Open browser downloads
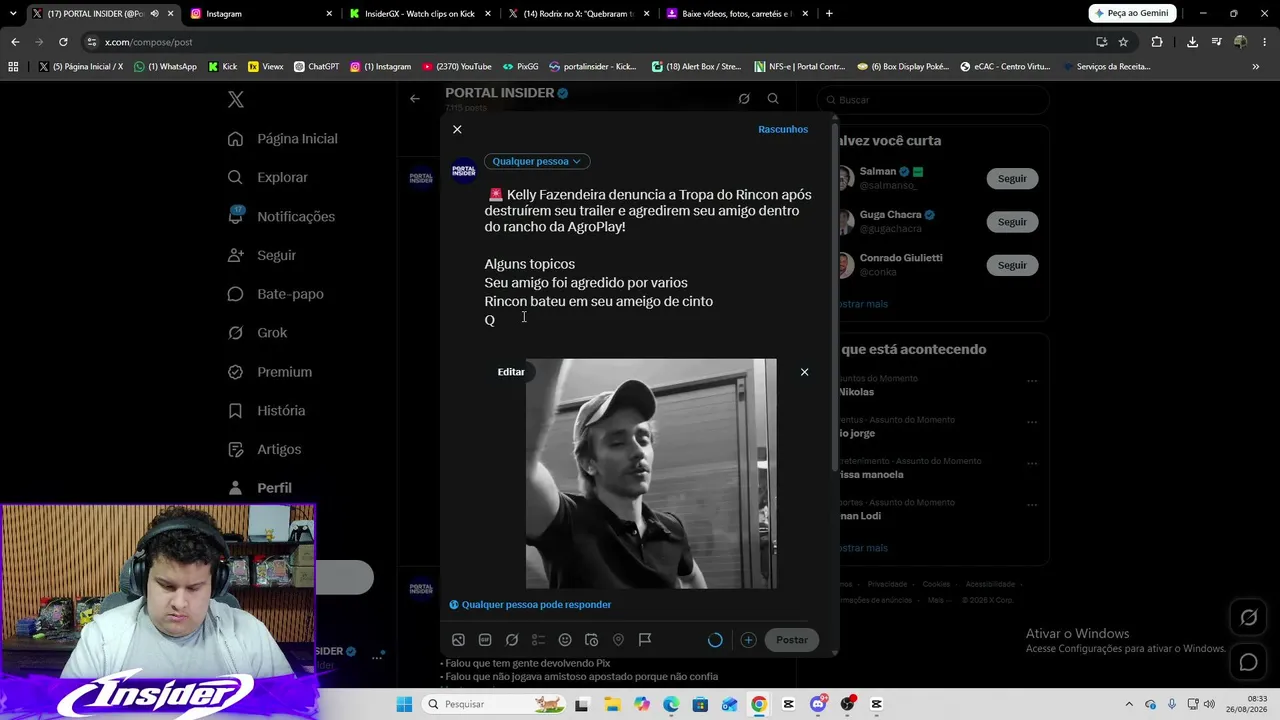Viewport: 1280px width, 720px height. [1192, 42]
